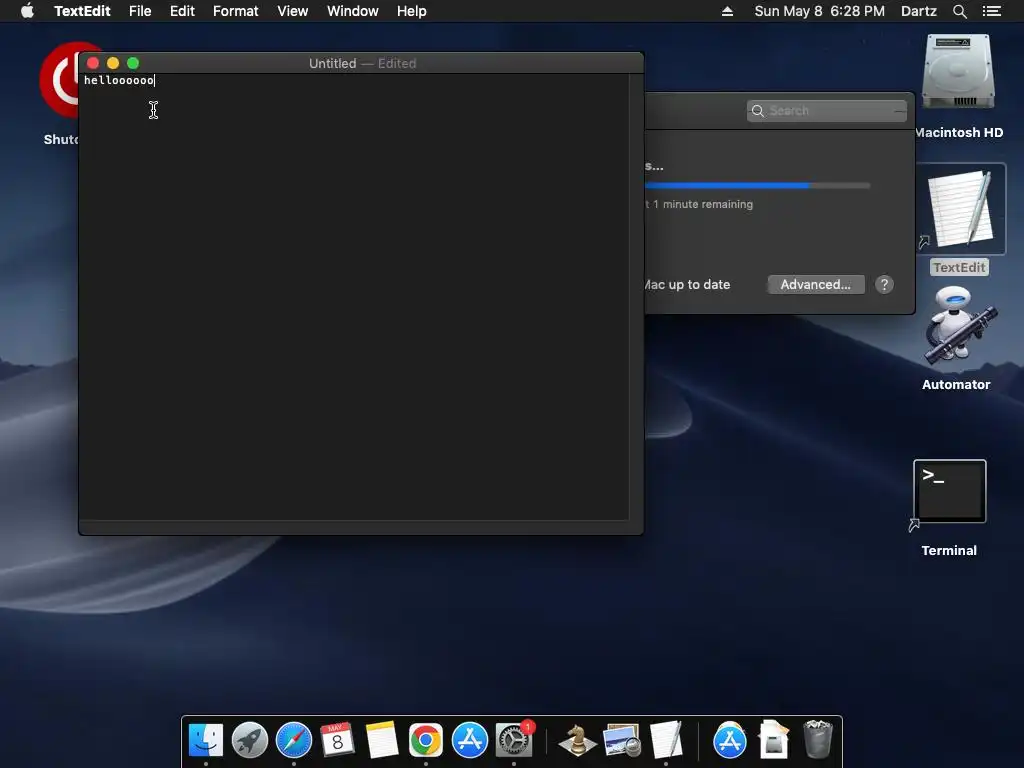Open Finder from the Dock
1024x768 pixels.
(206, 740)
